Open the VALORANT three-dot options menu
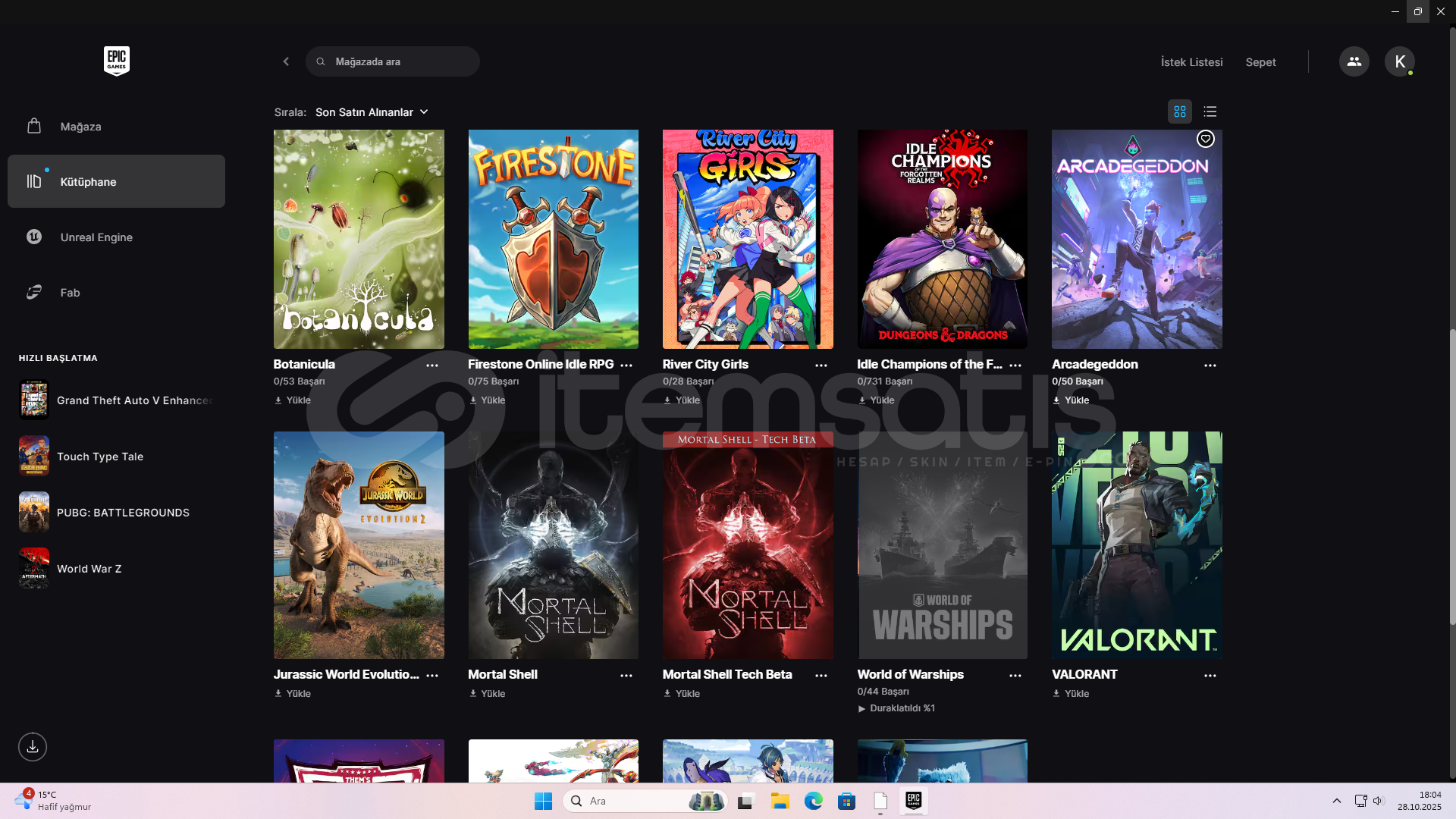 tap(1210, 675)
